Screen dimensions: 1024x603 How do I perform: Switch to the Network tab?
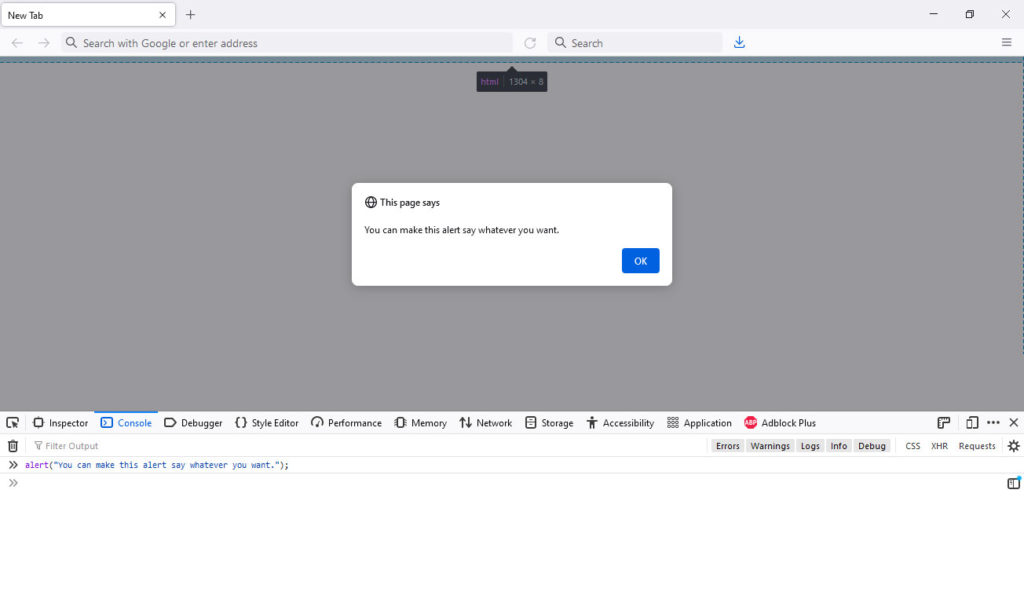(x=486, y=423)
